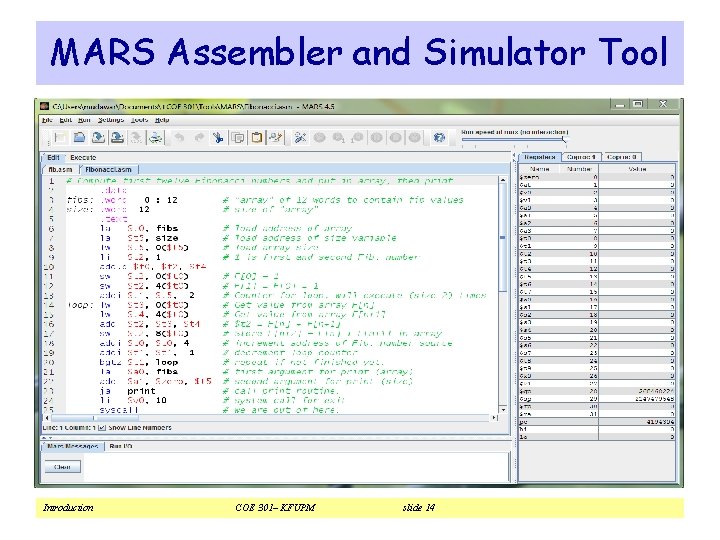Image resolution: width=720 pixels, height=540 pixels.
Task: Click the 'syscall' line in the editor
Action: pyautogui.click(x=118, y=410)
